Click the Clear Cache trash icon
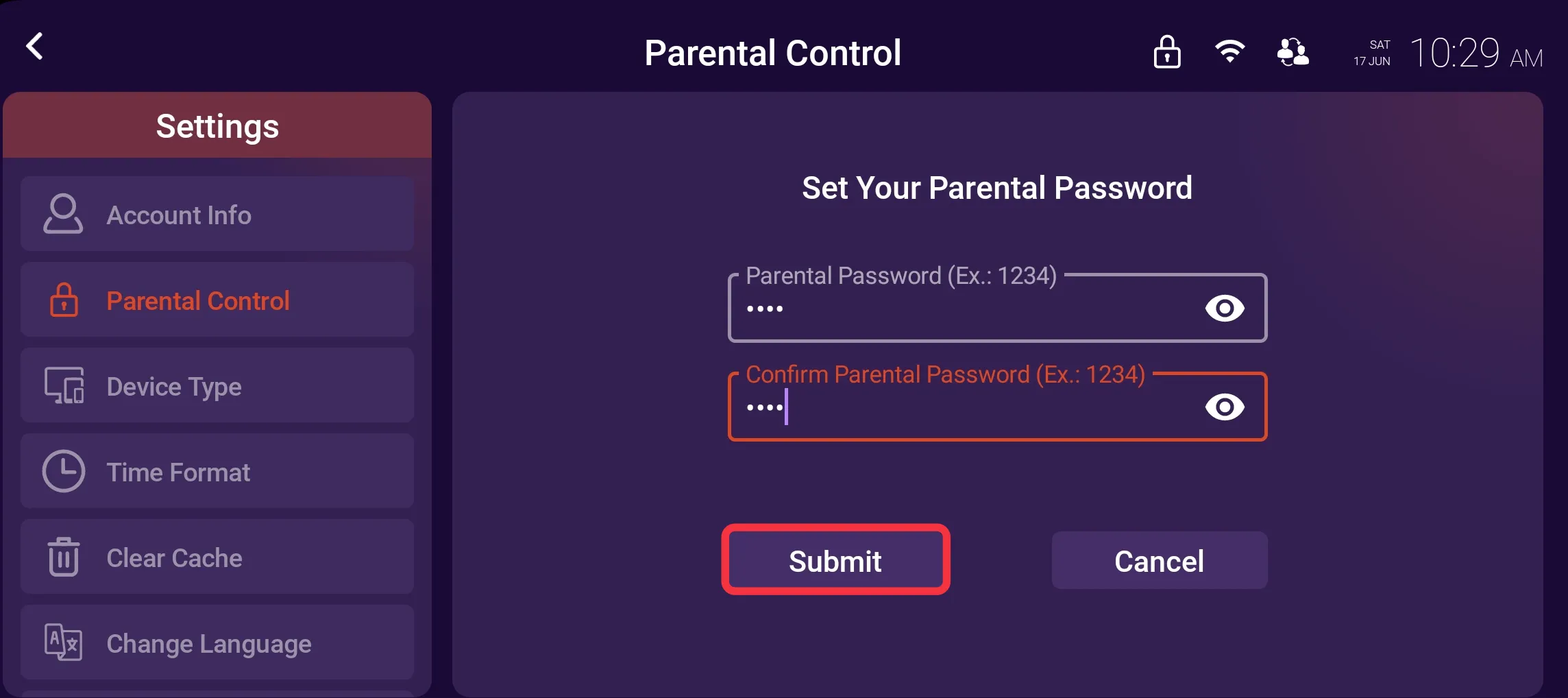The width and height of the screenshot is (1568, 698). (64, 557)
